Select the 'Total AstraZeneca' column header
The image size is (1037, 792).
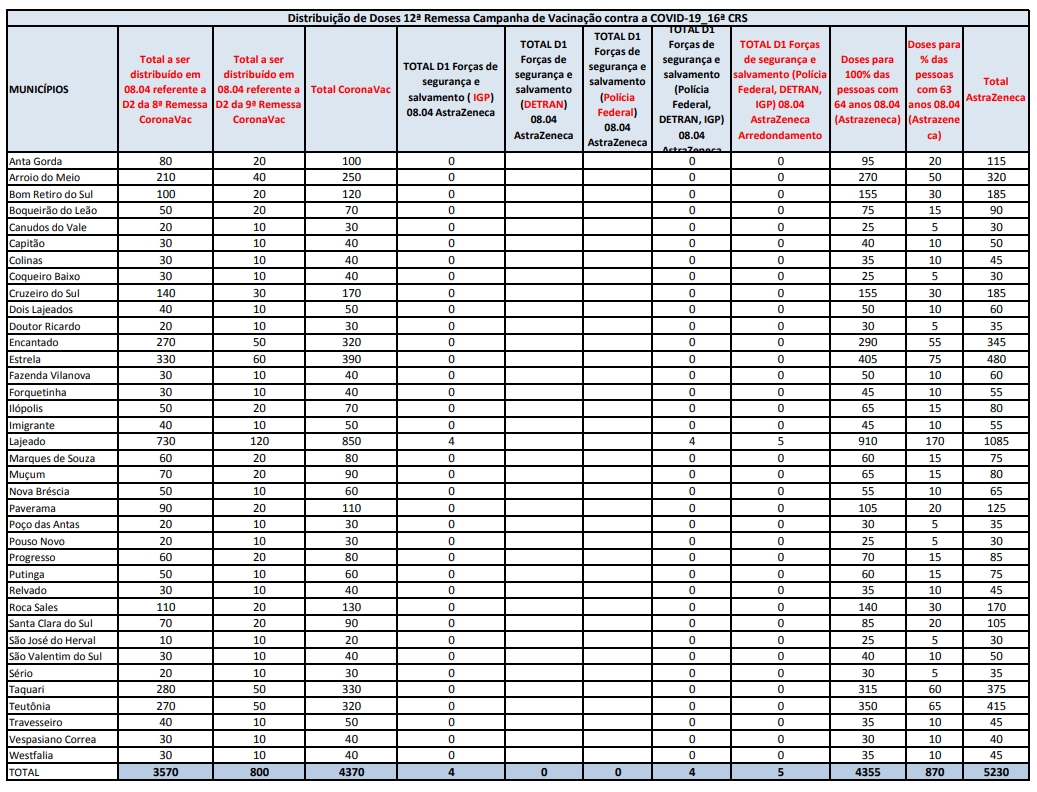(995, 89)
